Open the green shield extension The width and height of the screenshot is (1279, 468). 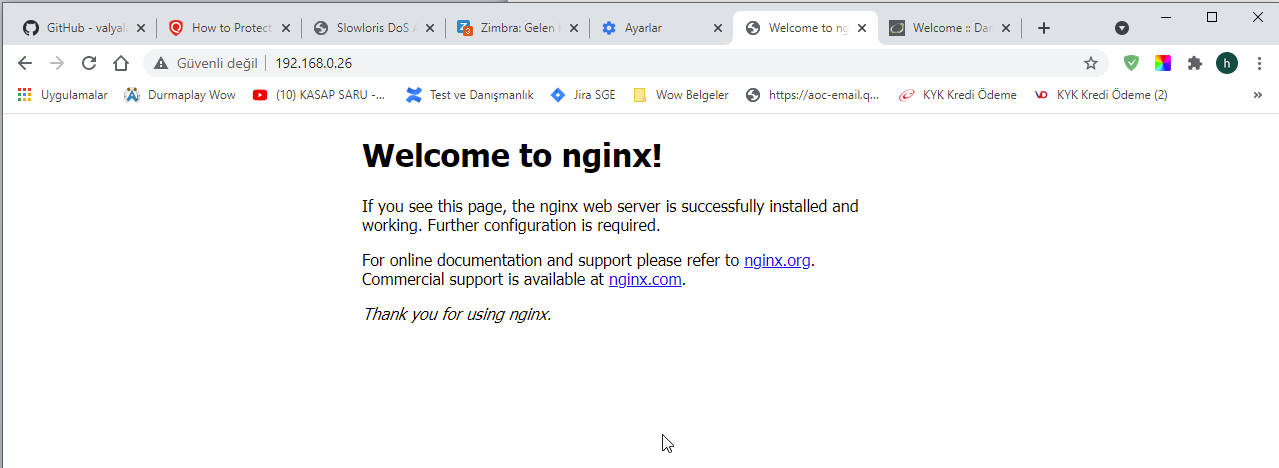pos(1131,63)
